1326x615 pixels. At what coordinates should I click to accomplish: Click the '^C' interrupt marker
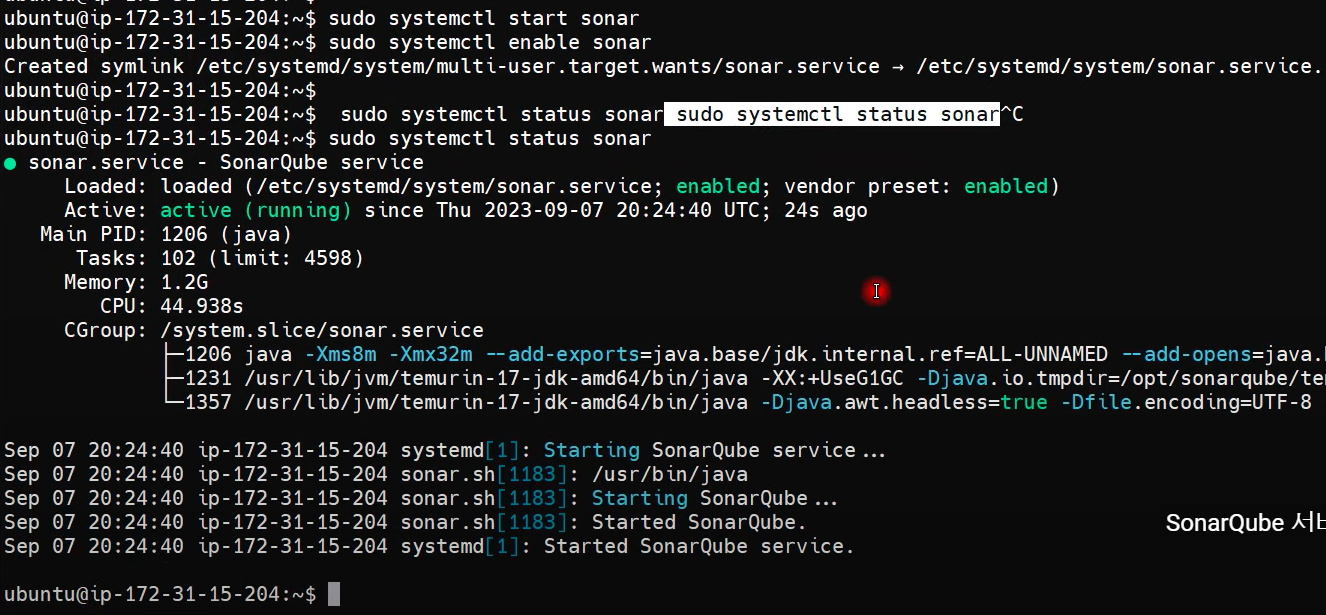pyautogui.click(x=1012, y=114)
